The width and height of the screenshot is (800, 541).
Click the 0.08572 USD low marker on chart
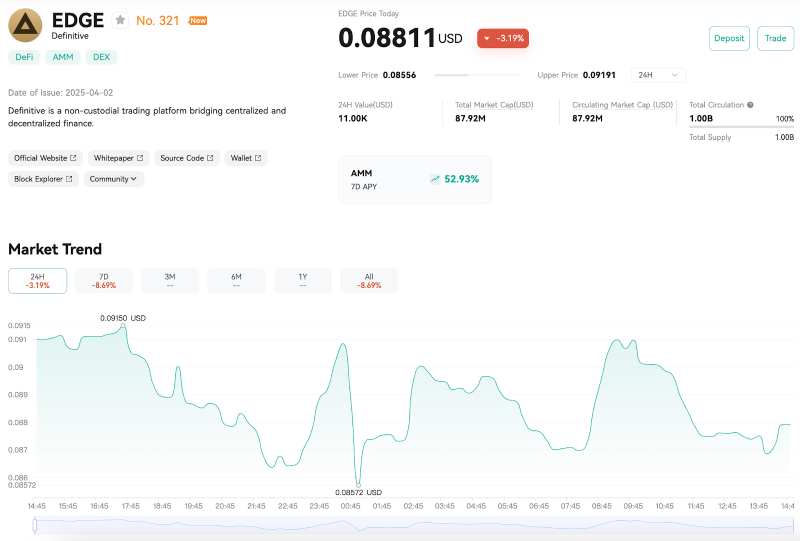point(358,492)
